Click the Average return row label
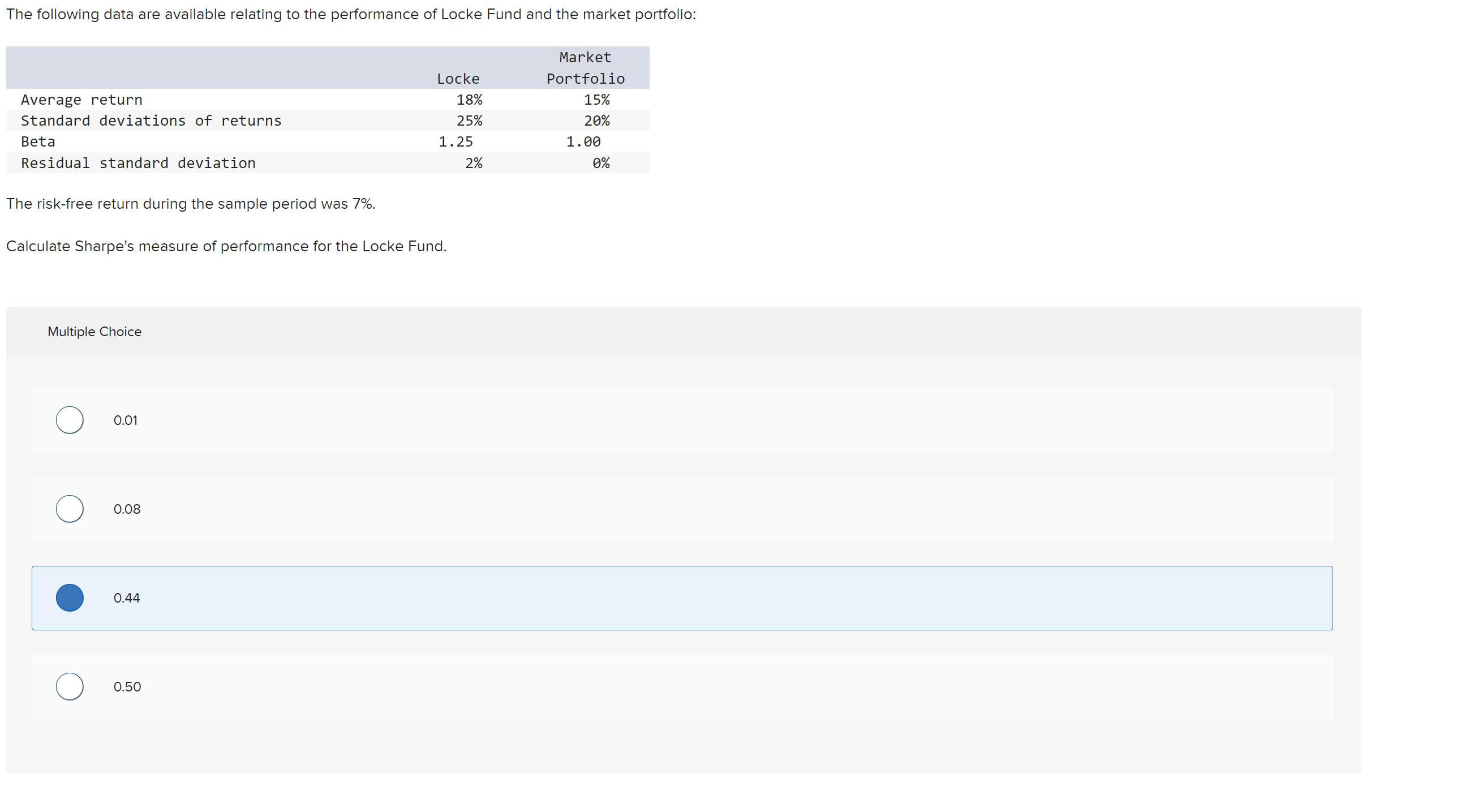1457x812 pixels. point(81,100)
